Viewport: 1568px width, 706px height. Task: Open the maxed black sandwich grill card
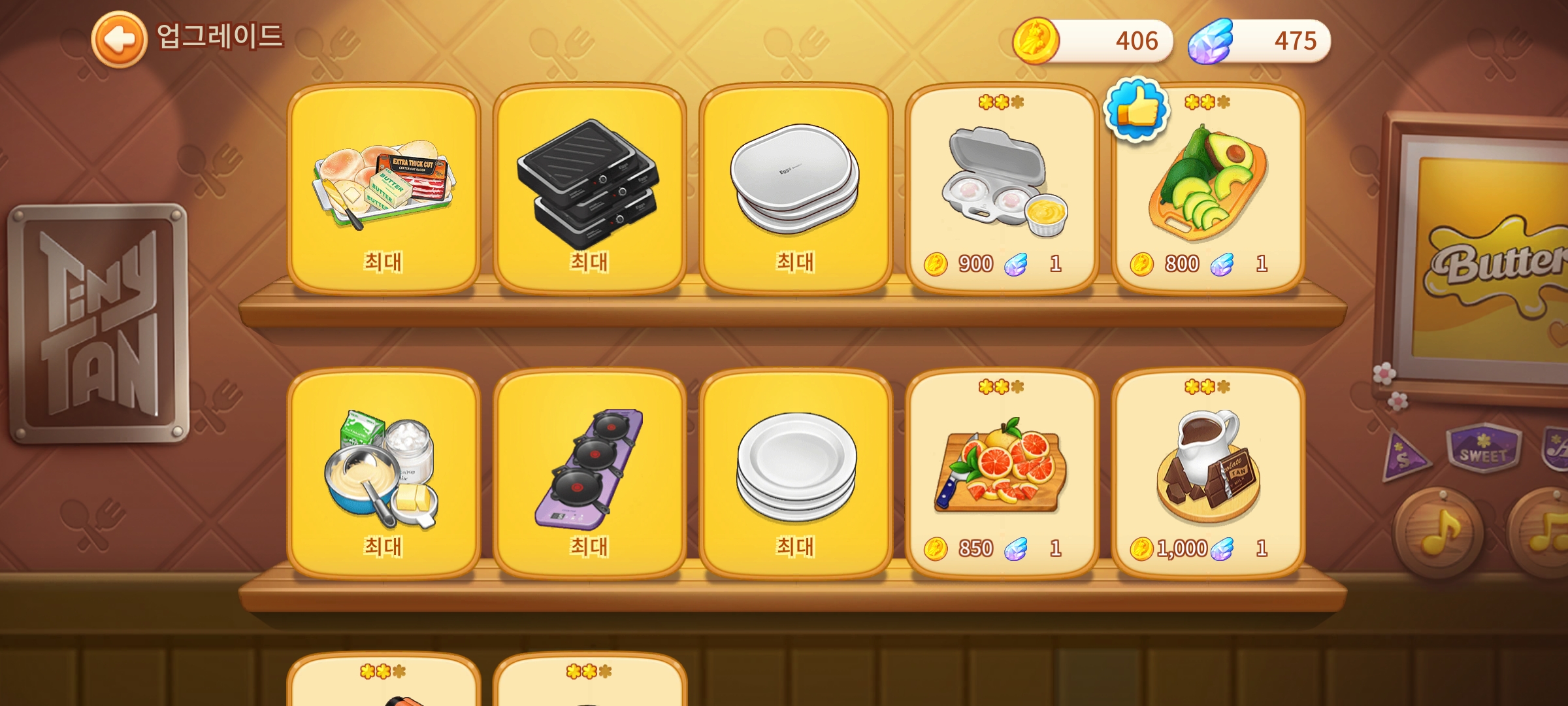589,189
